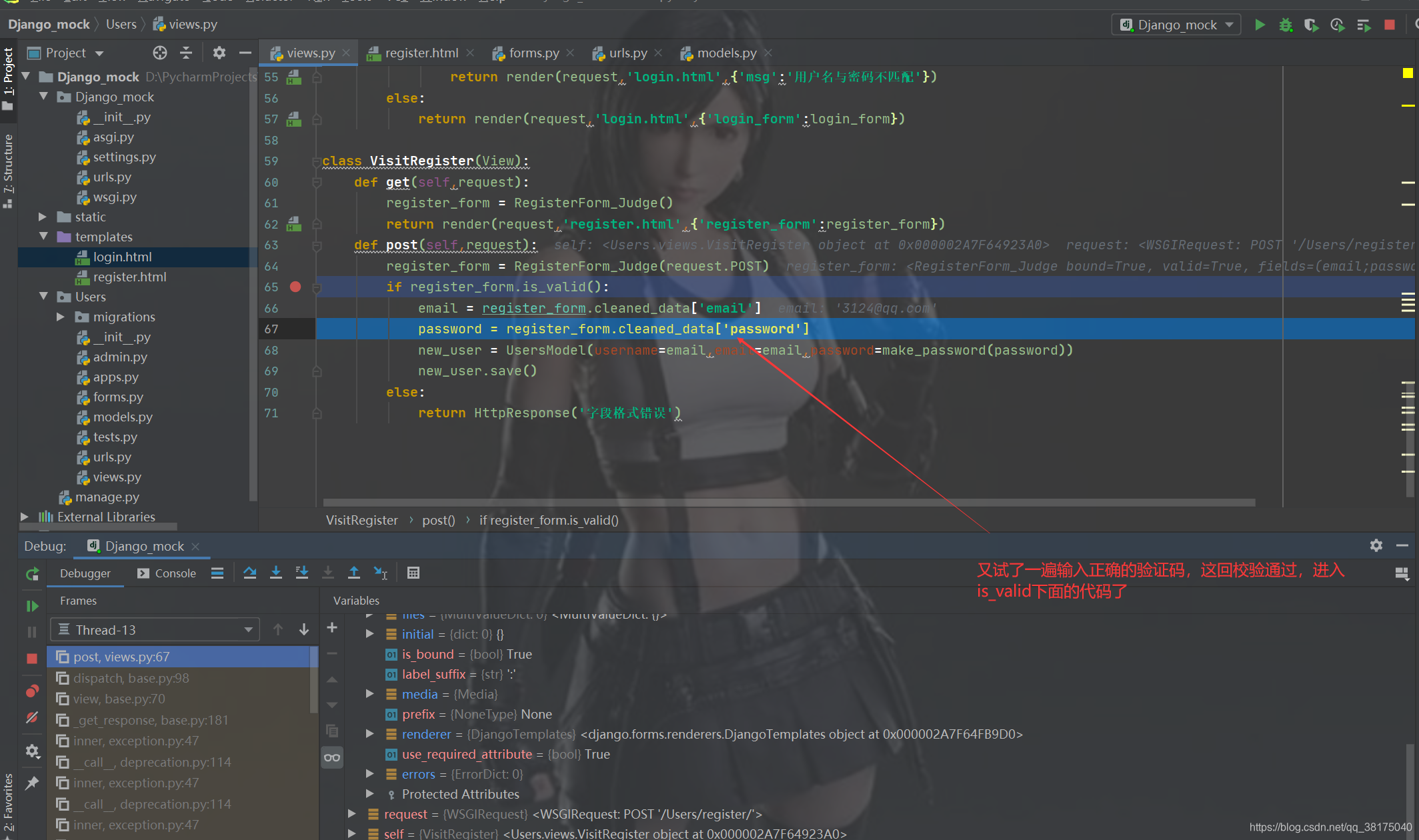Screen dimensions: 1419x840
Task: Click Step Over in debugger toolbar
Action: coord(250,573)
